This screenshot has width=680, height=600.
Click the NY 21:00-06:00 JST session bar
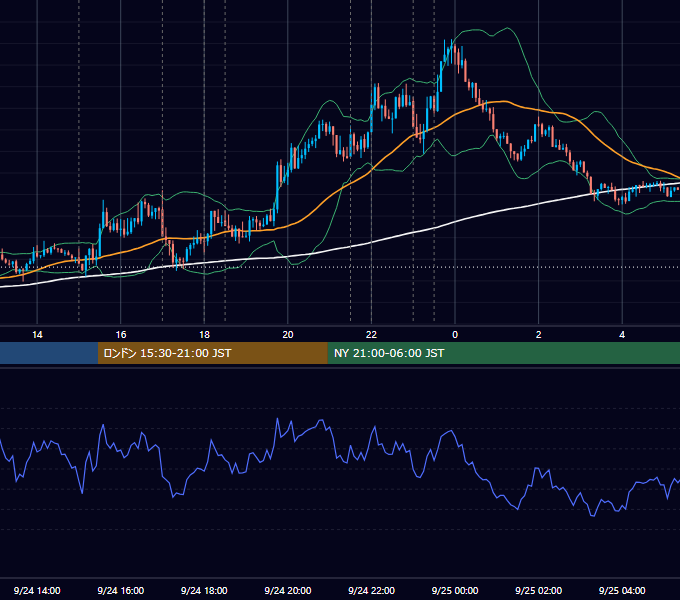click(x=503, y=353)
